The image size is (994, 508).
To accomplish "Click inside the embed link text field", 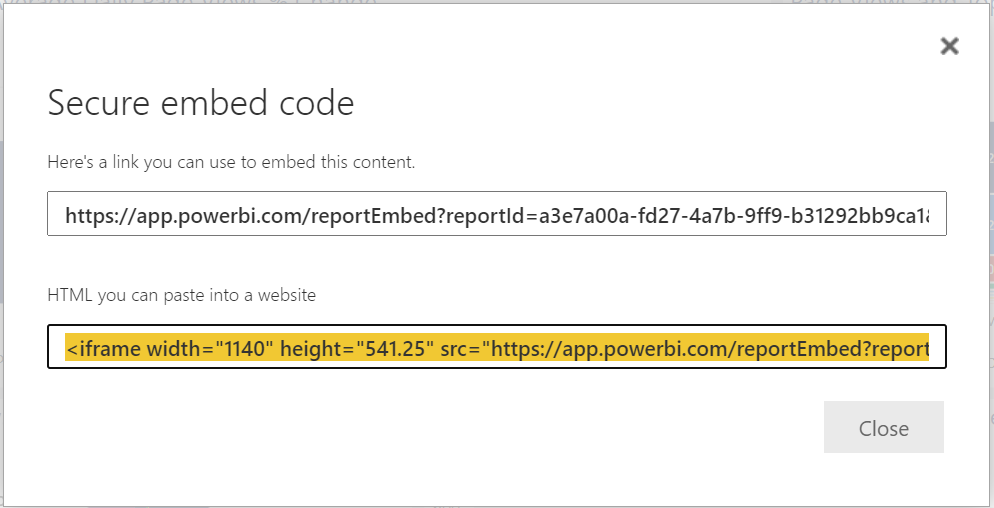I will [496, 214].
